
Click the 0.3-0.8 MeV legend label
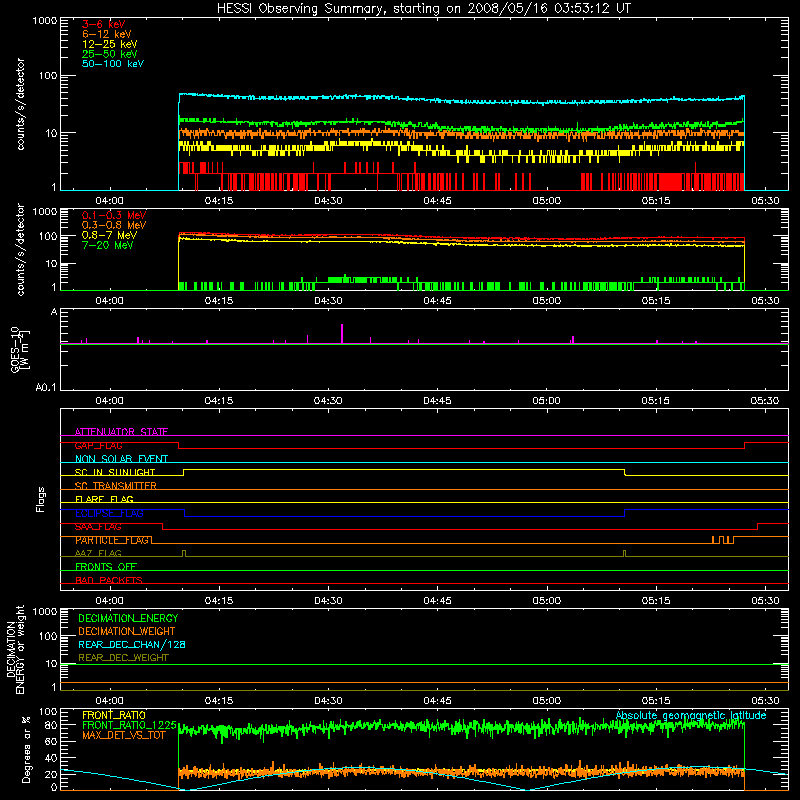(114, 225)
